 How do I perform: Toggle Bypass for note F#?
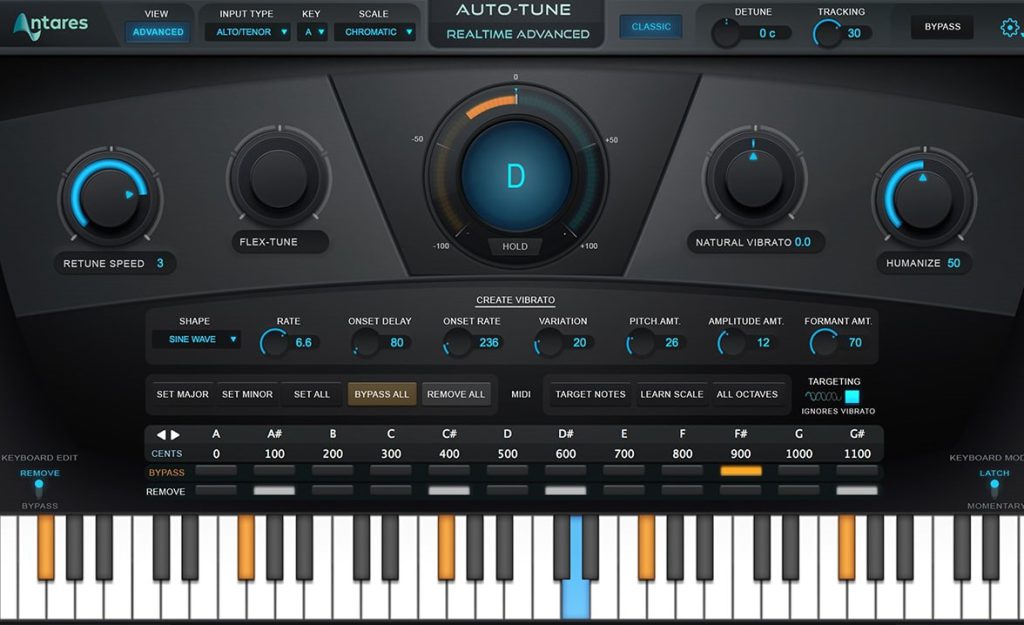point(741,471)
